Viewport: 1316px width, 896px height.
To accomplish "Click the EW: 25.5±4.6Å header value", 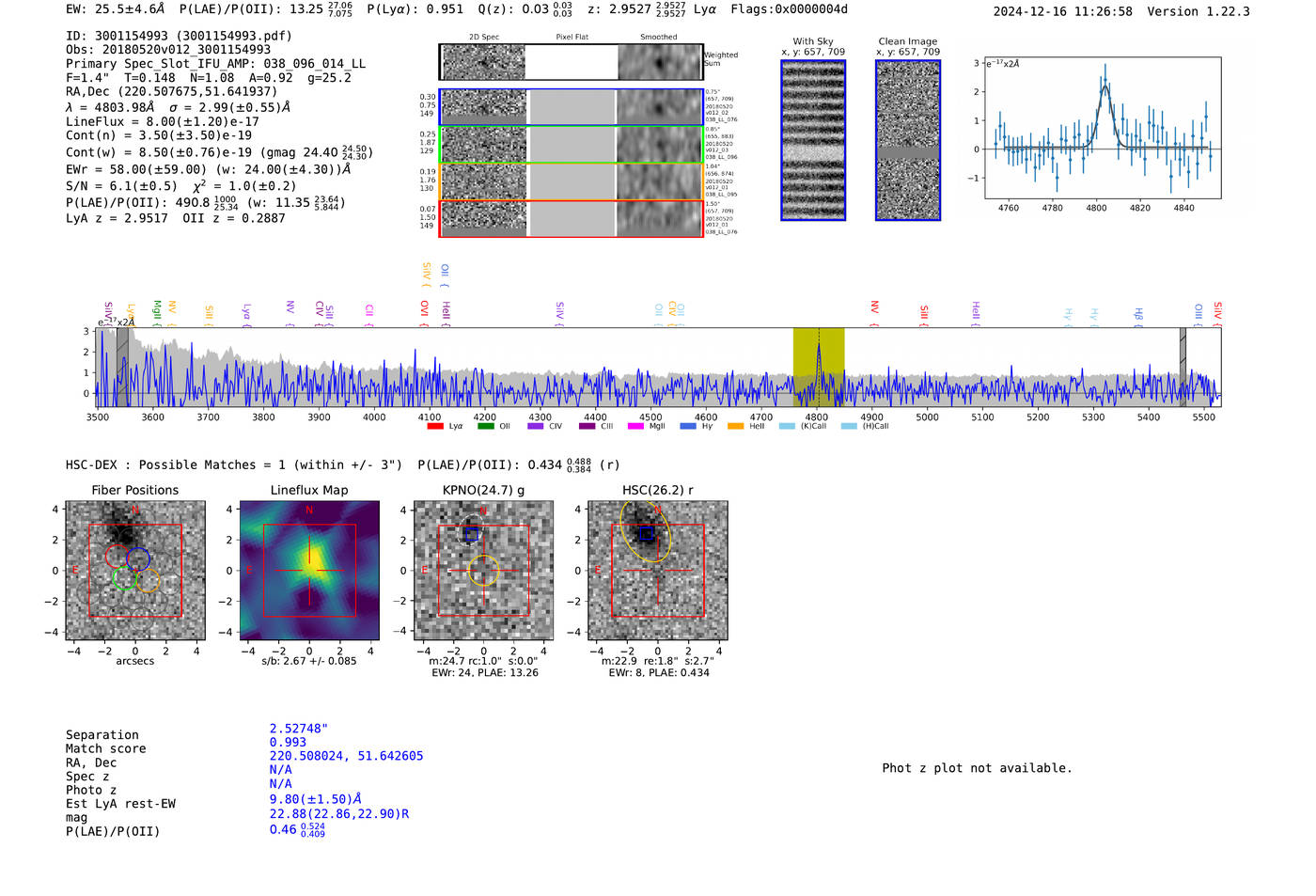I will click(115, 9).
